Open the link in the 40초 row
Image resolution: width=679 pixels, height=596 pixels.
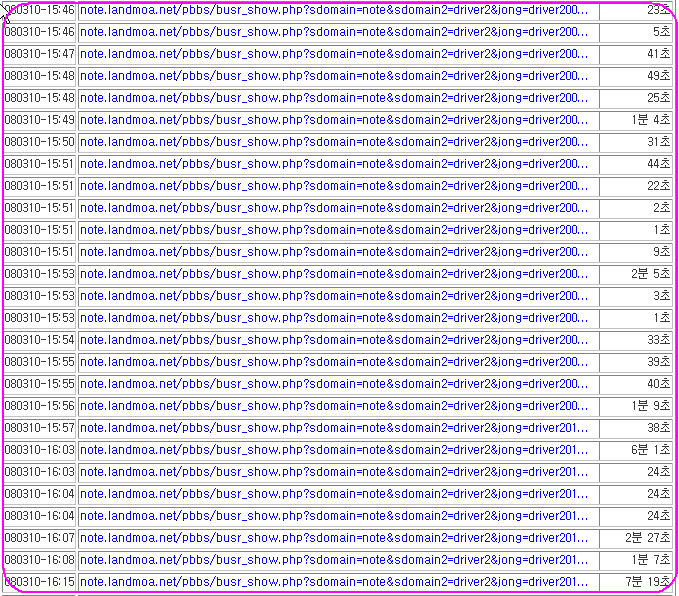(334, 384)
